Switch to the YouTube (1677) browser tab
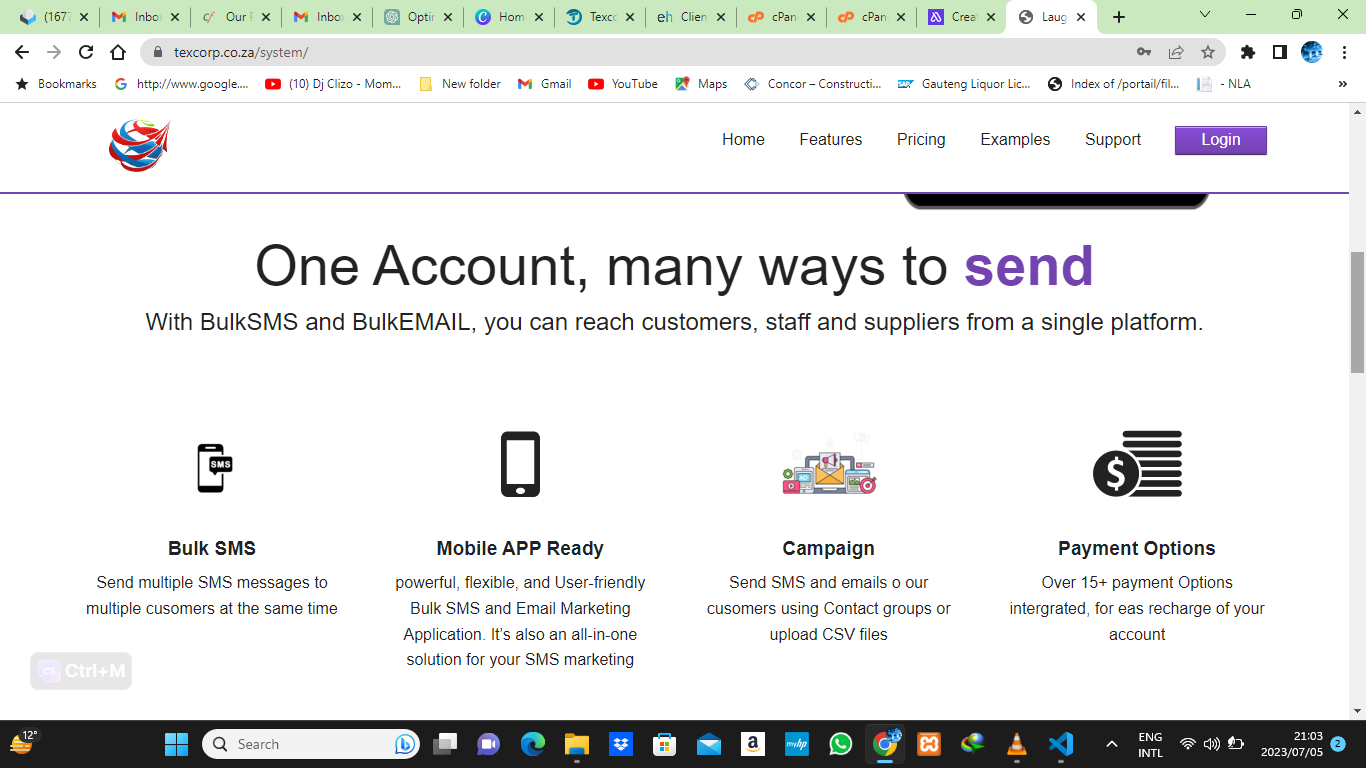This screenshot has width=1366, height=768. 52,17
